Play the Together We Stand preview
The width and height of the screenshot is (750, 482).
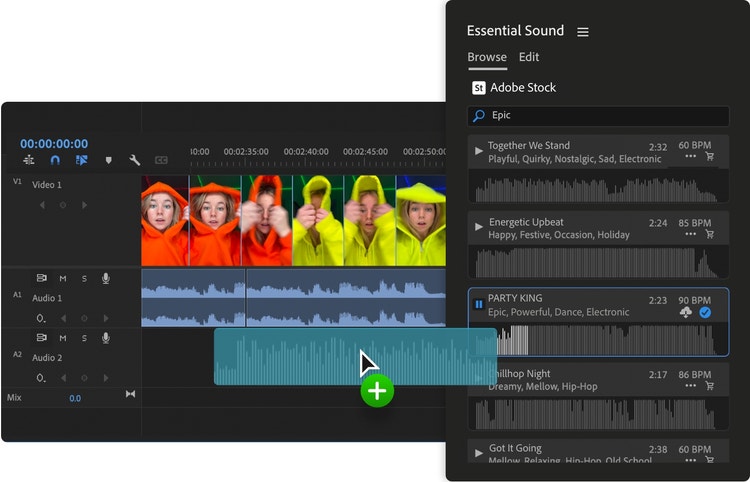pos(479,151)
